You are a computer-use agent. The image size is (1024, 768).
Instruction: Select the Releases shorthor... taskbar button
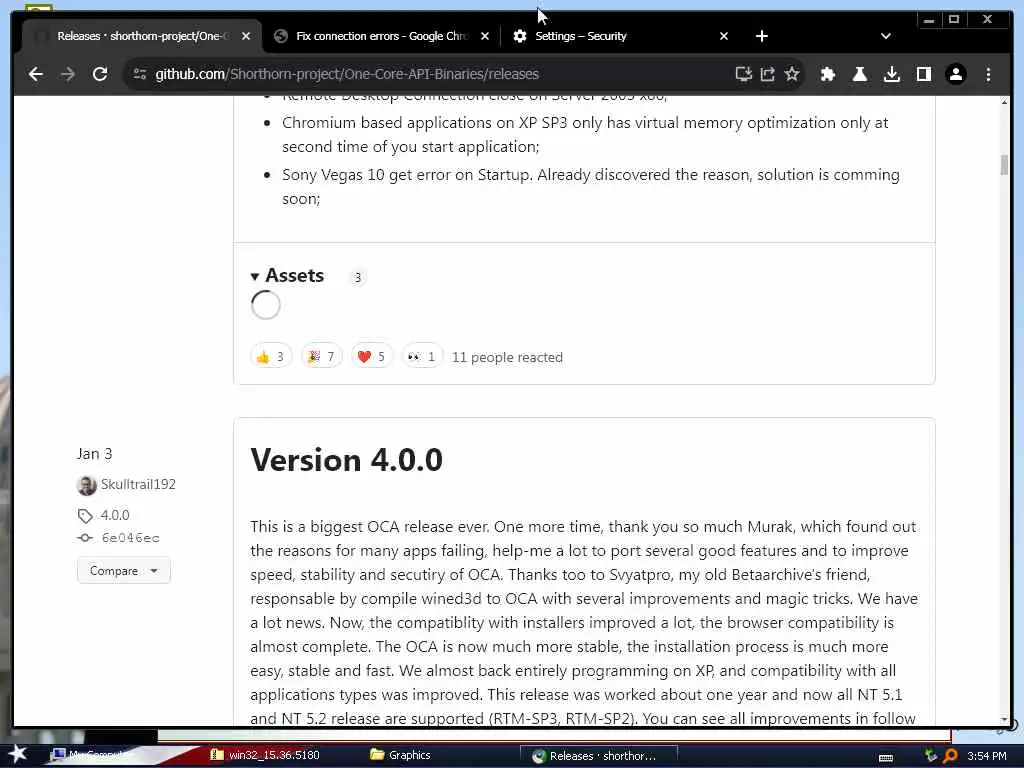[x=599, y=756]
